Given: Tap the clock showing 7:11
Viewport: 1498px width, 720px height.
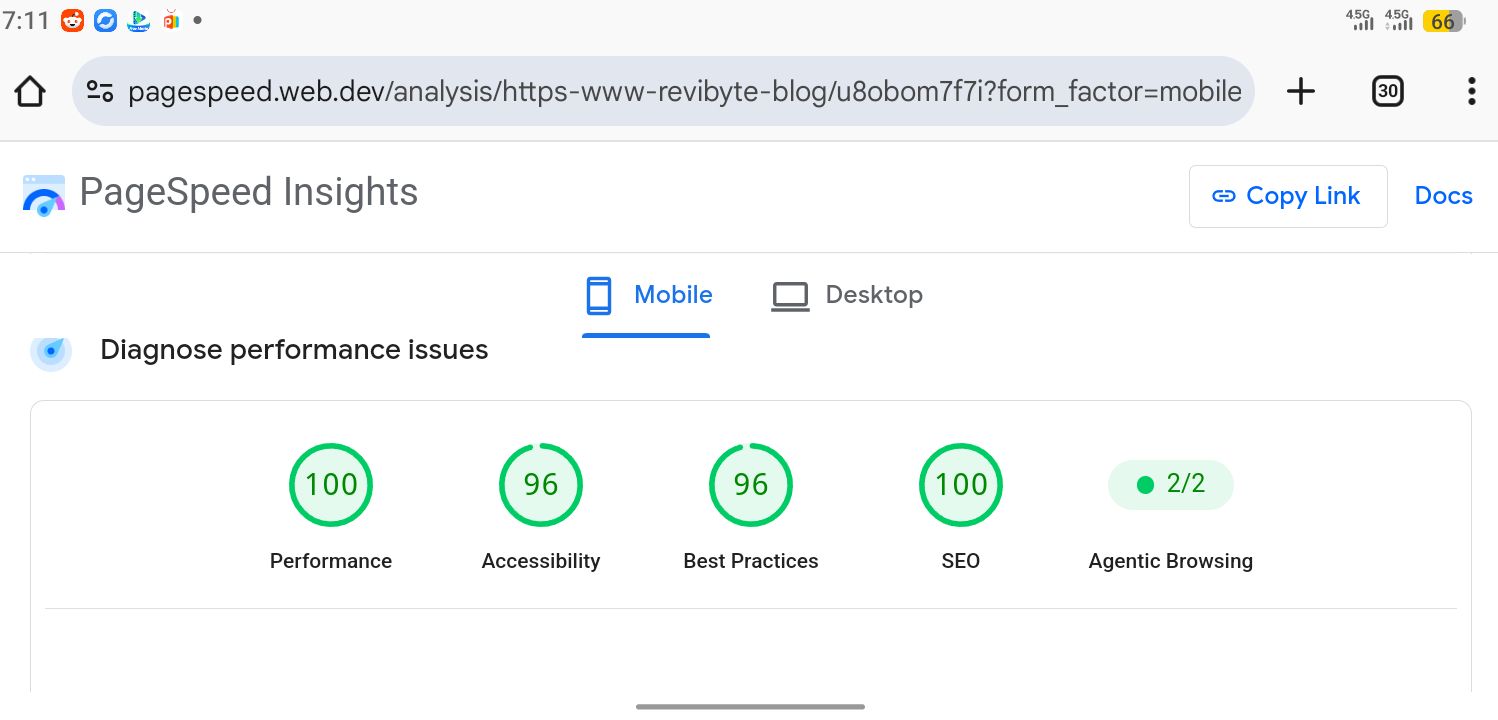Looking at the screenshot, I should tap(26, 20).
